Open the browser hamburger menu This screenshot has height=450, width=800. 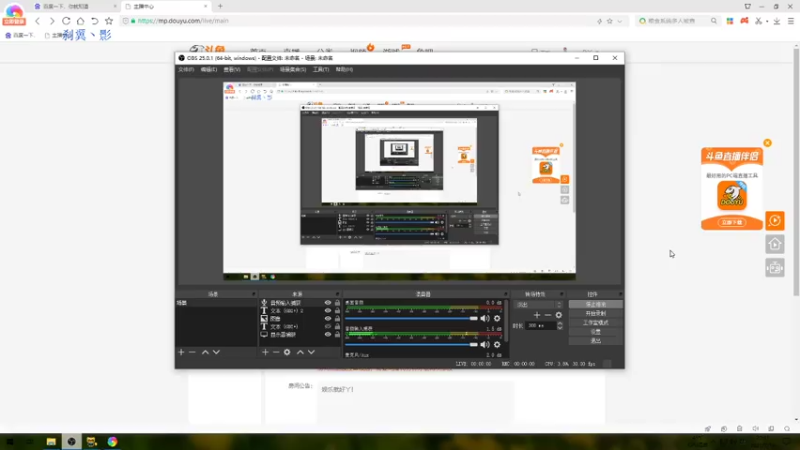pyautogui.click(x=791, y=21)
